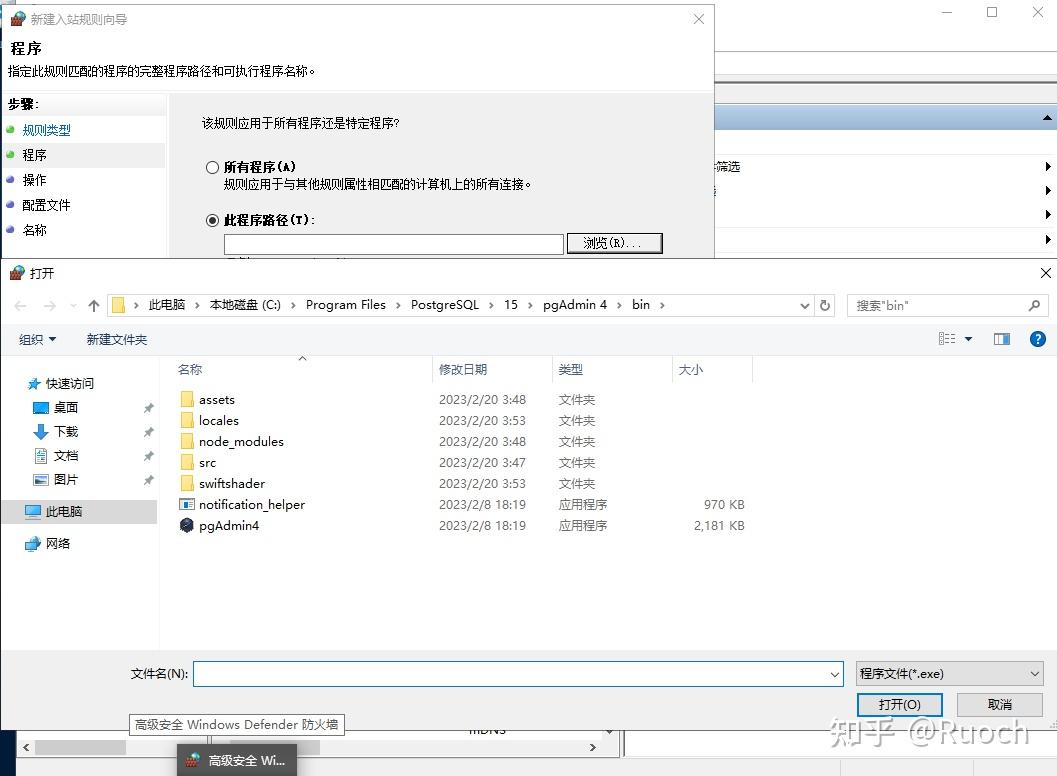The height and width of the screenshot is (776, 1057).
Task: Click the 高级安全 Windows 防火墙 taskbar icon
Action: (x=236, y=760)
